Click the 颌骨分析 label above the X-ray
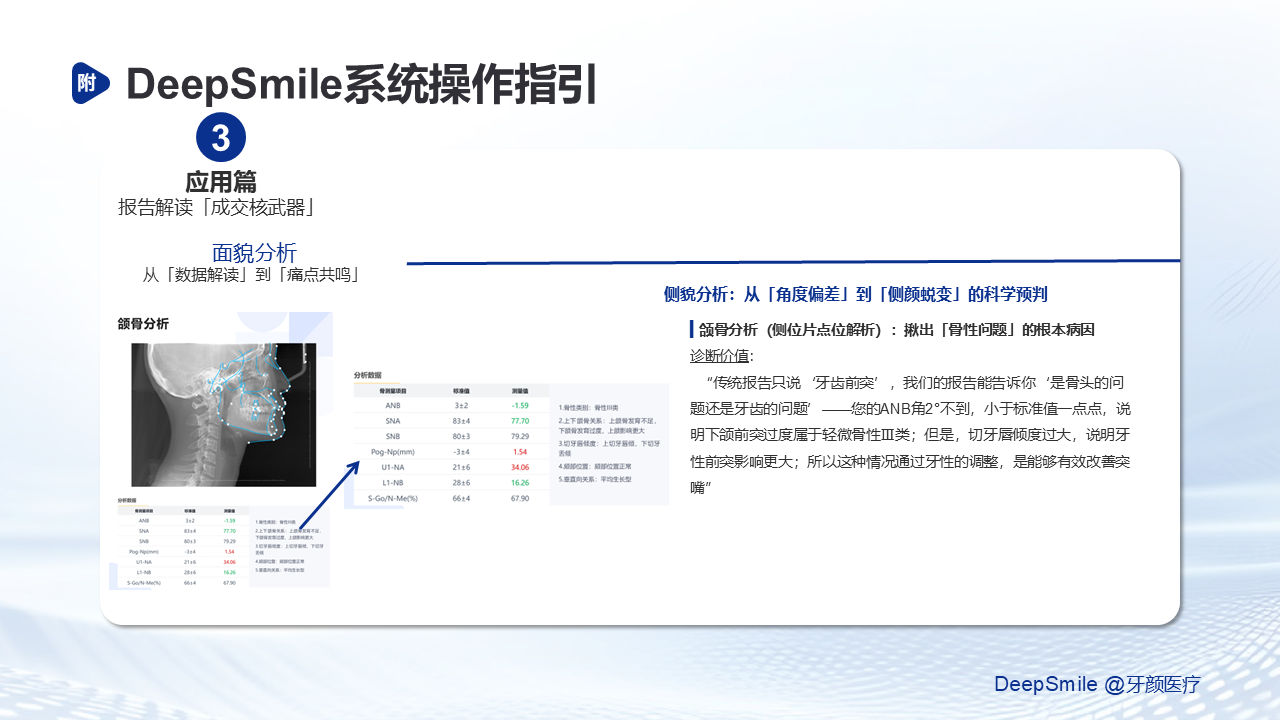The height and width of the screenshot is (720, 1280). click(143, 323)
